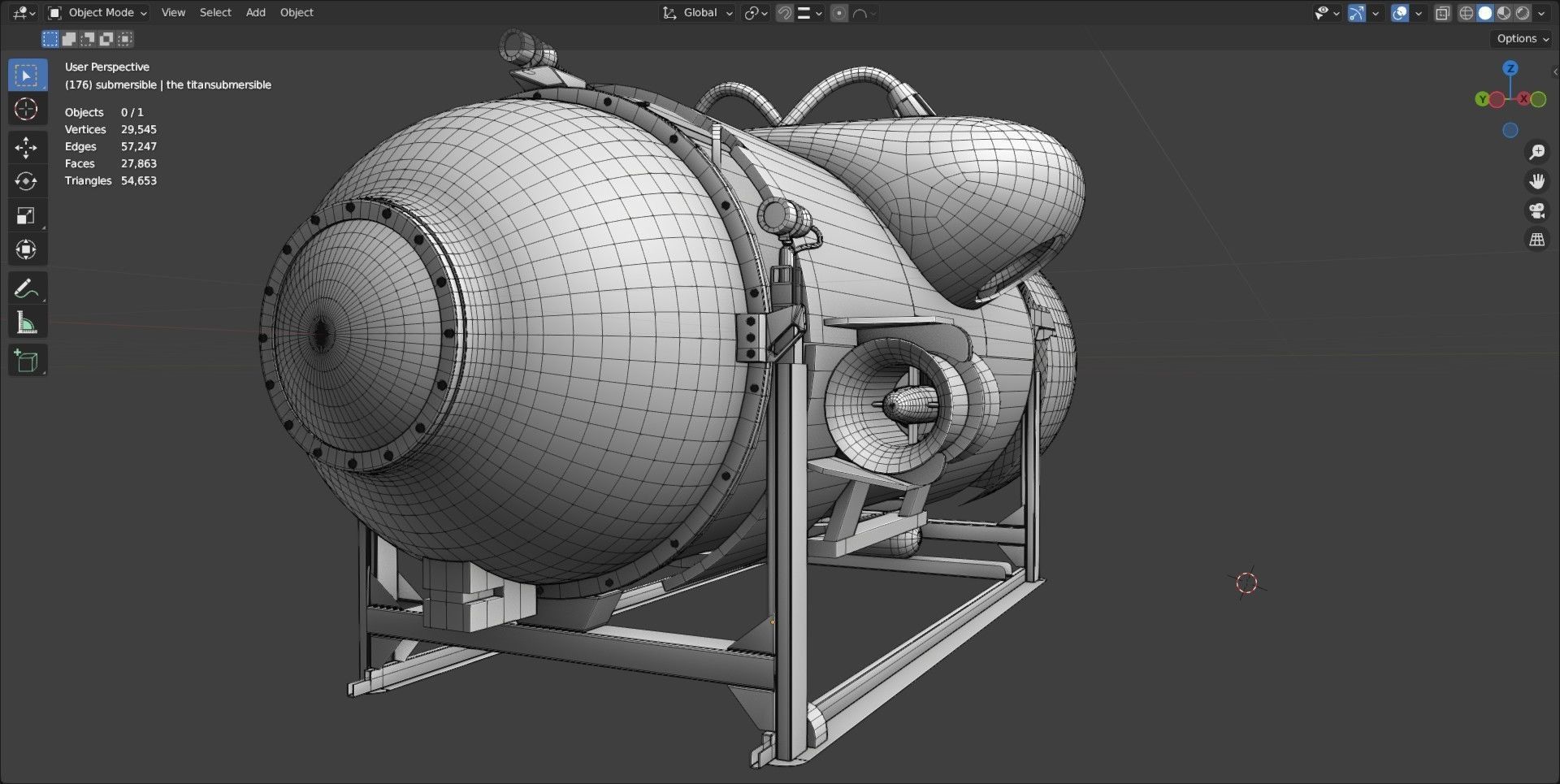This screenshot has height=784, width=1560.
Task: Click the pan hand viewport gizmo
Action: [1536, 181]
